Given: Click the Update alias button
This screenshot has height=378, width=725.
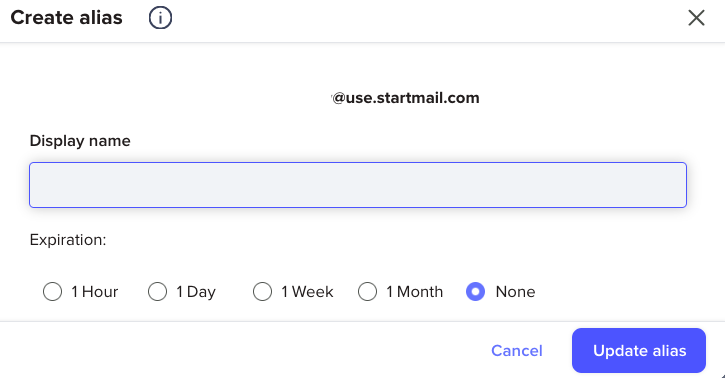Looking at the screenshot, I should (639, 350).
